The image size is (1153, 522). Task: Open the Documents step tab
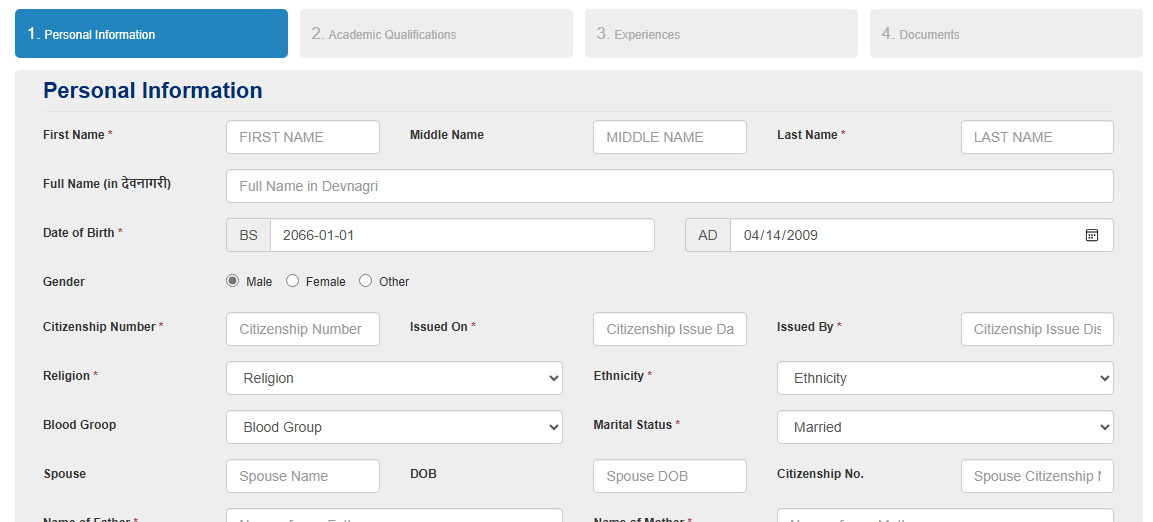[1005, 34]
